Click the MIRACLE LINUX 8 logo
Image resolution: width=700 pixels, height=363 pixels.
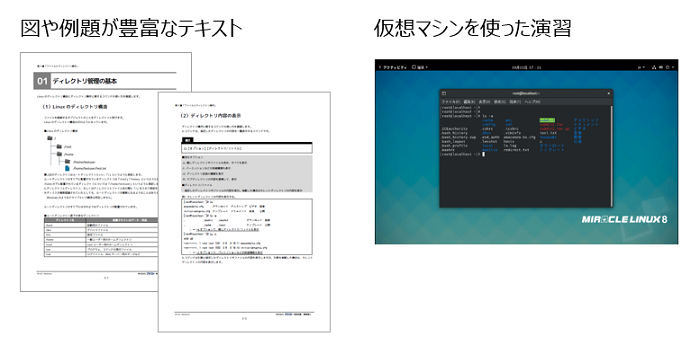tap(625, 219)
